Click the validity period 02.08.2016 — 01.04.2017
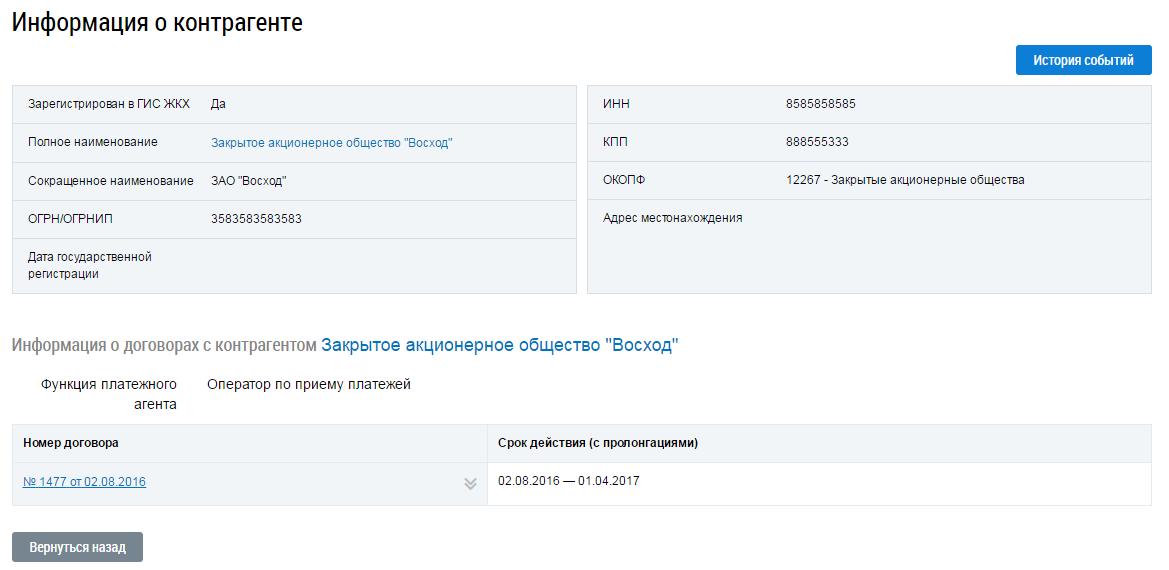Screen dimensions: 1169x570 click(x=568, y=481)
